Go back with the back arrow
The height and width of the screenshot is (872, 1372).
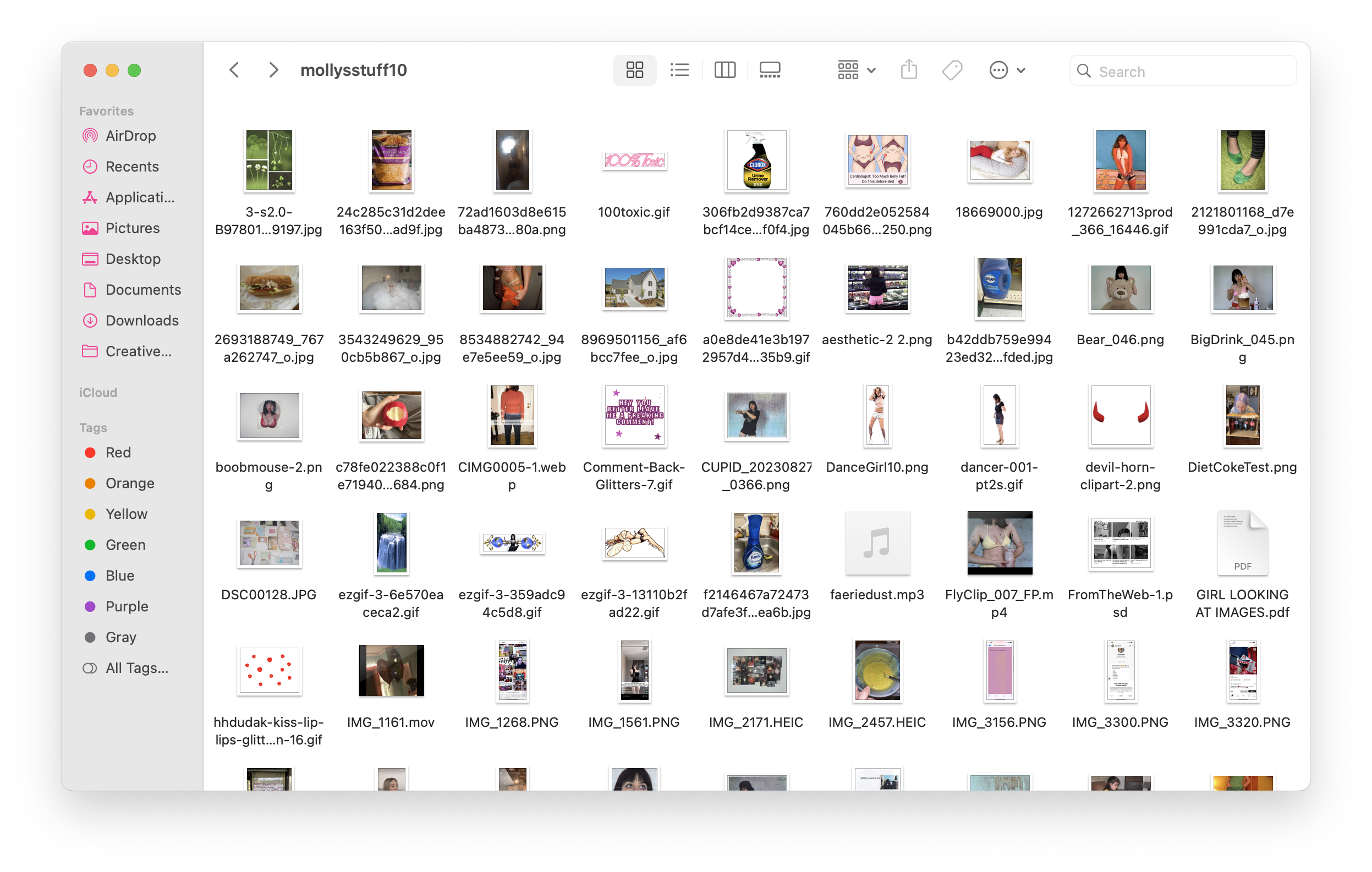point(234,70)
